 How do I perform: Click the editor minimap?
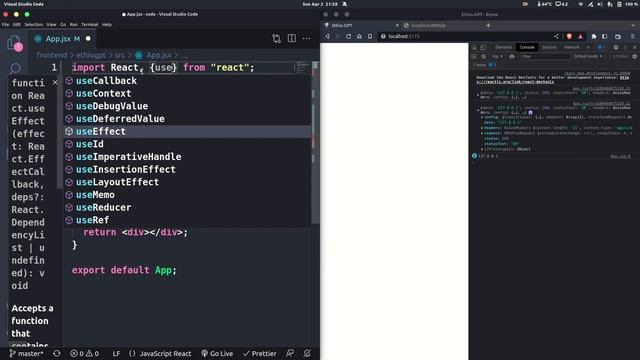point(302,68)
